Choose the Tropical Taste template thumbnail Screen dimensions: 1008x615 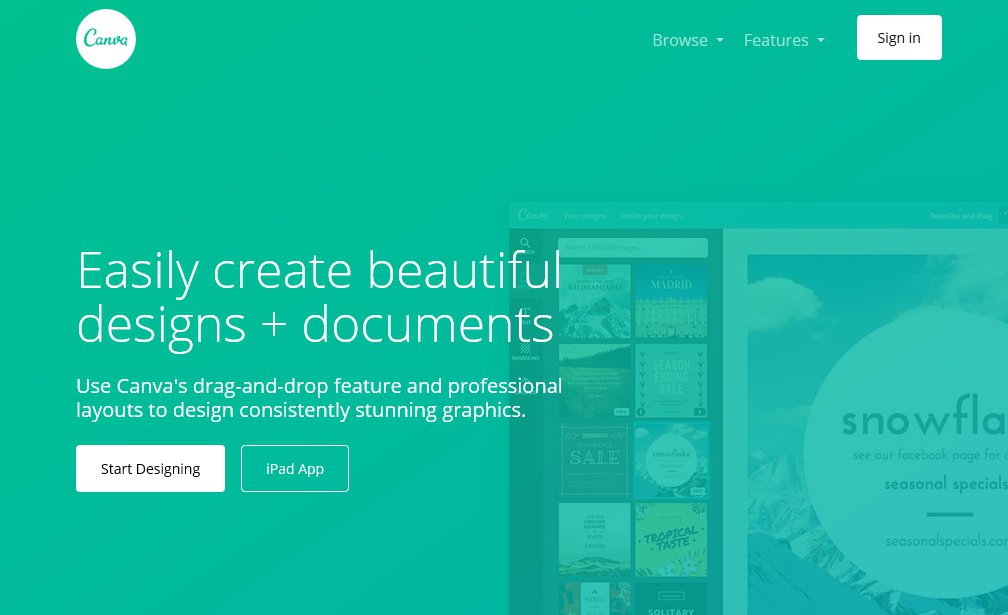[x=671, y=539]
